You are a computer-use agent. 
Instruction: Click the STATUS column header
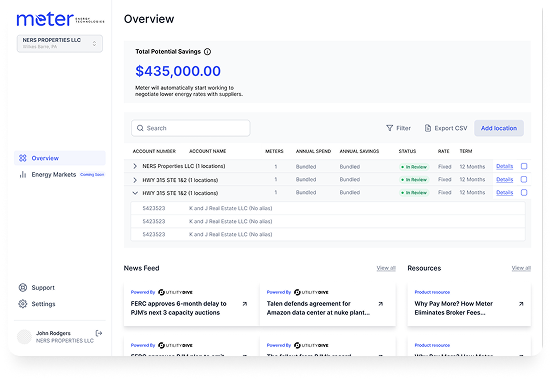click(x=407, y=151)
